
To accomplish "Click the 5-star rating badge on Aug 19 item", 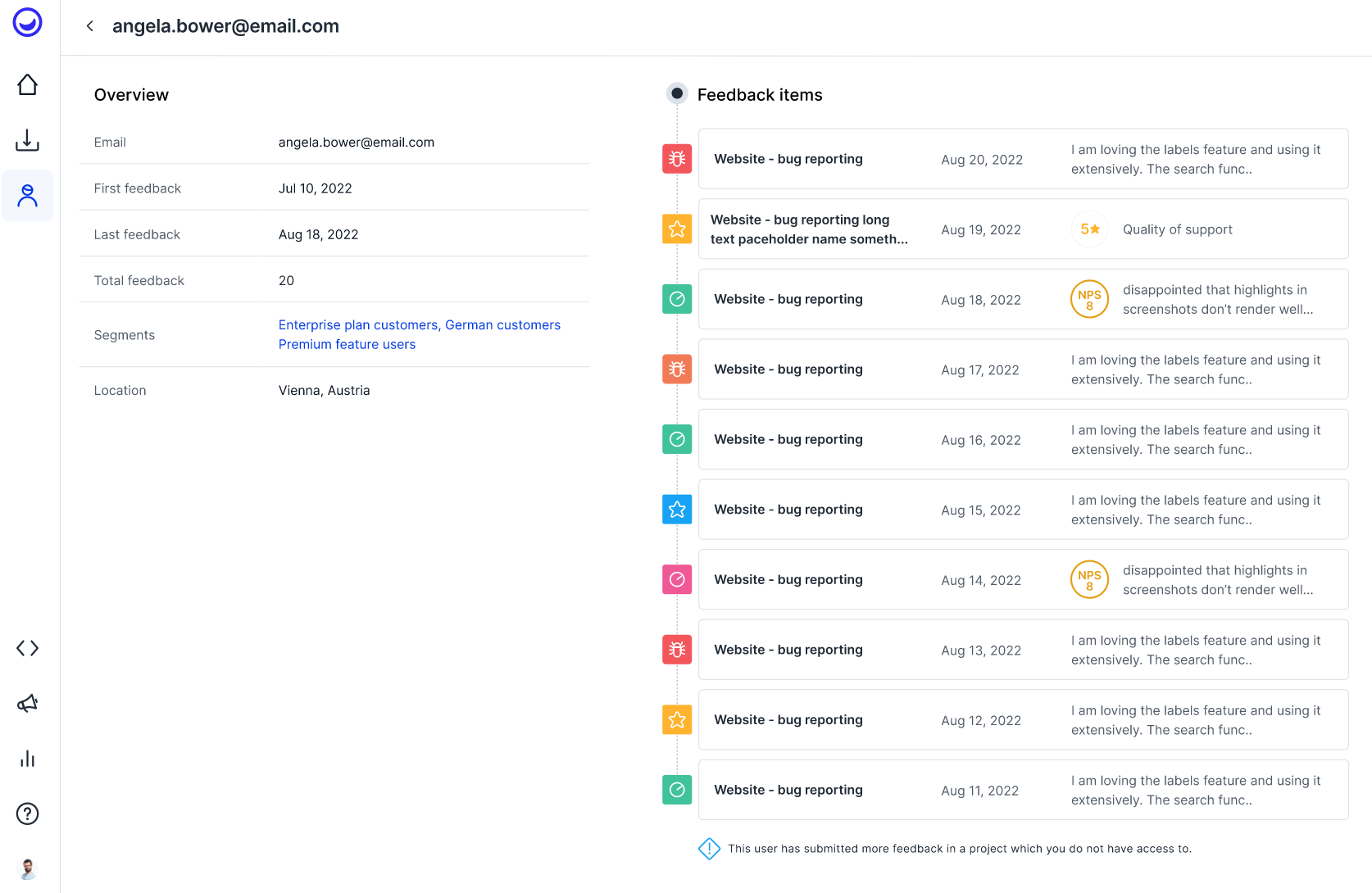I will [x=1089, y=229].
